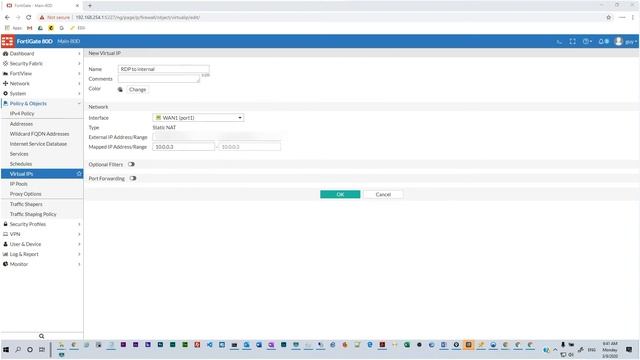Open the Network menu

pos(42,84)
